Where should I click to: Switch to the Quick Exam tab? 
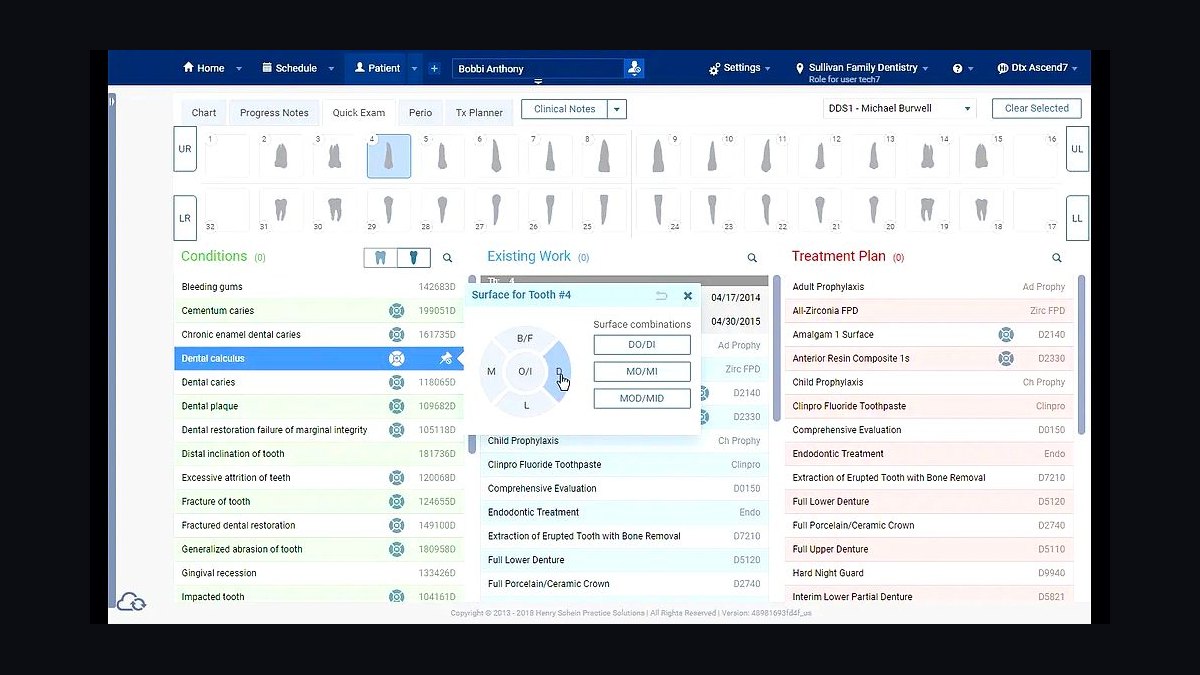tap(359, 112)
